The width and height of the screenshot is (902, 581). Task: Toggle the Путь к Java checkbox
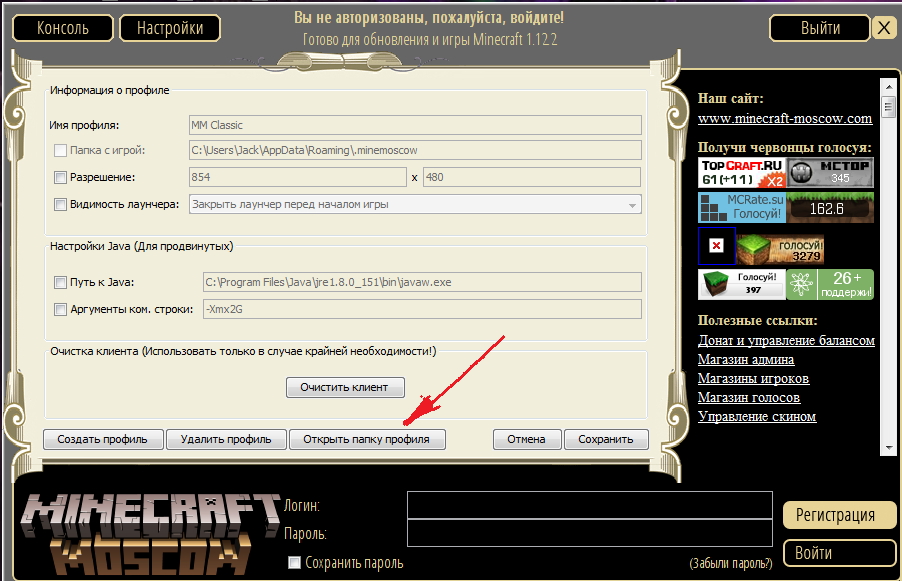(x=60, y=283)
